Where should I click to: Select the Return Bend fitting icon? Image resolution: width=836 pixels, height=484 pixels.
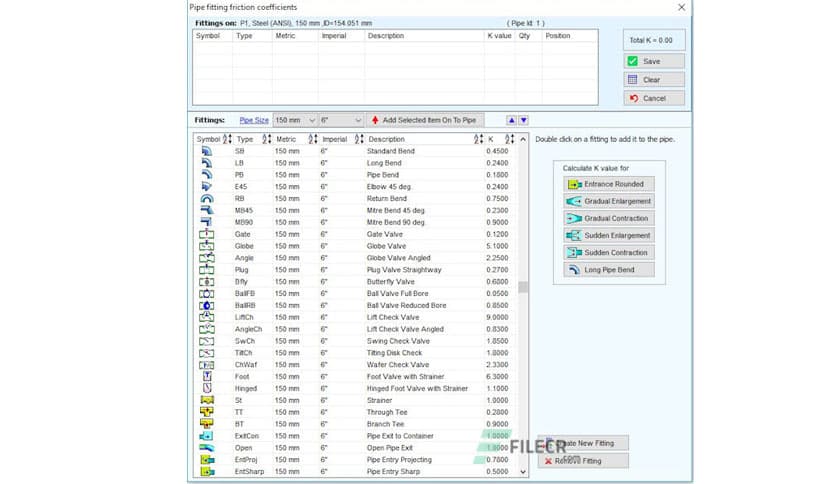(207, 198)
